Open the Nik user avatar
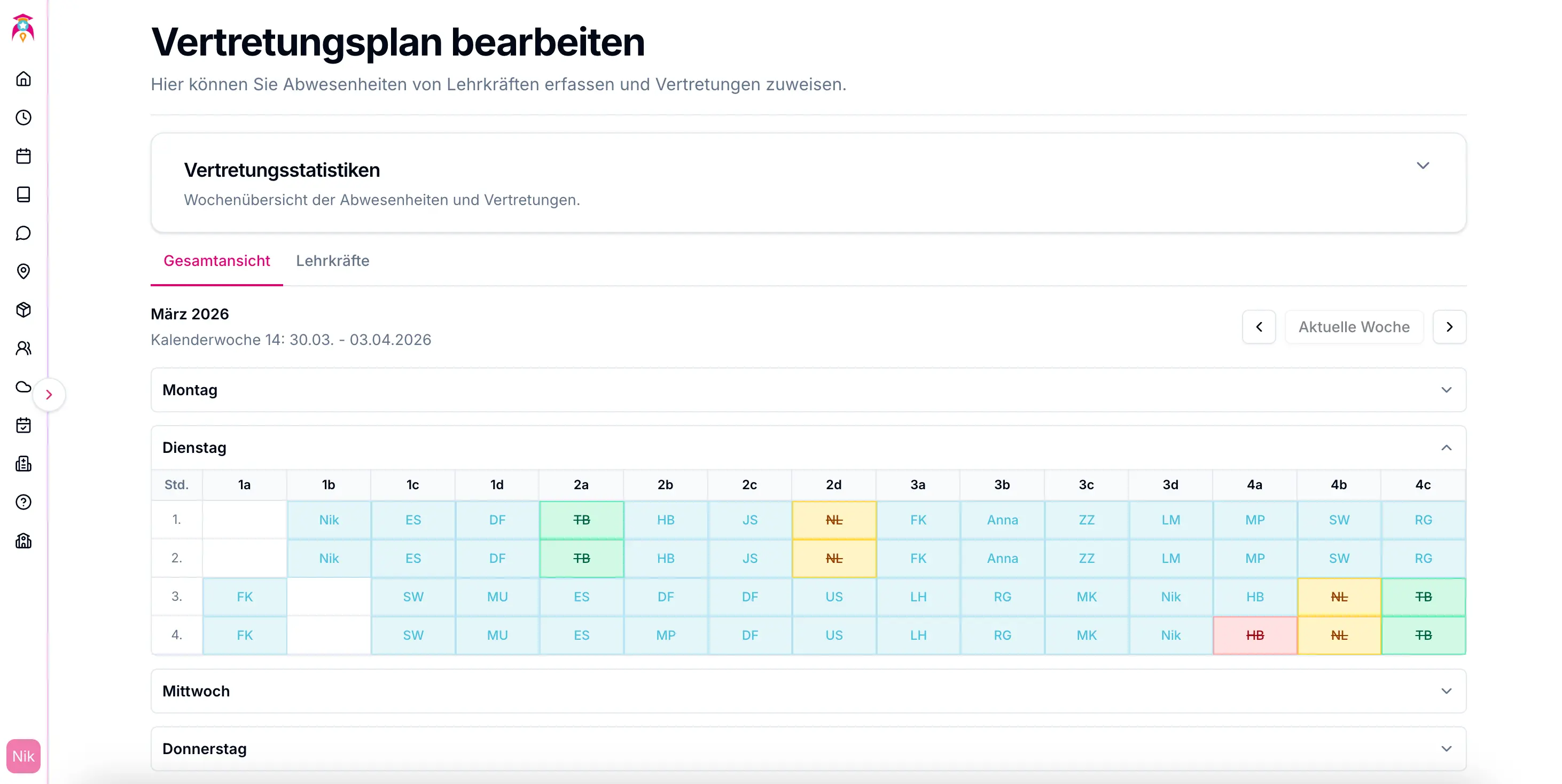 (x=23, y=756)
